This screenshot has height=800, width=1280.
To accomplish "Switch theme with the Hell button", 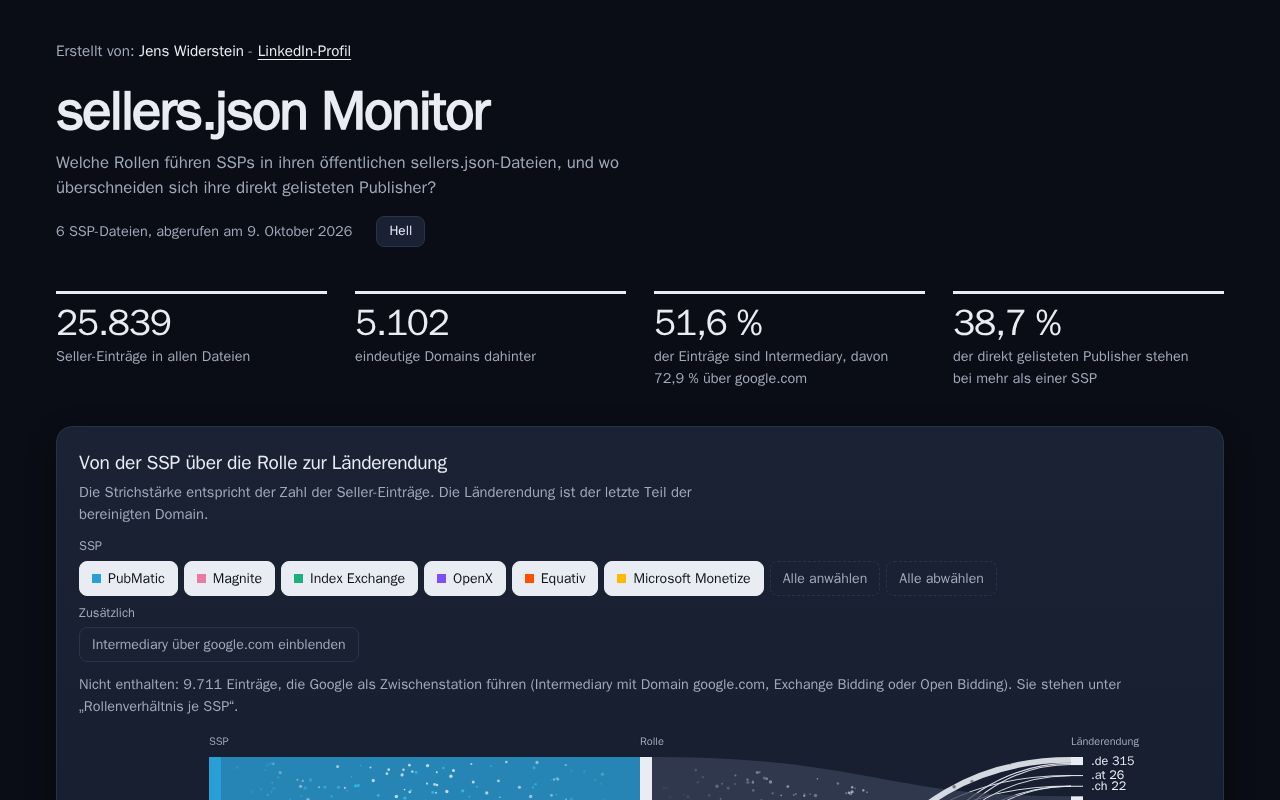I will click(400, 231).
